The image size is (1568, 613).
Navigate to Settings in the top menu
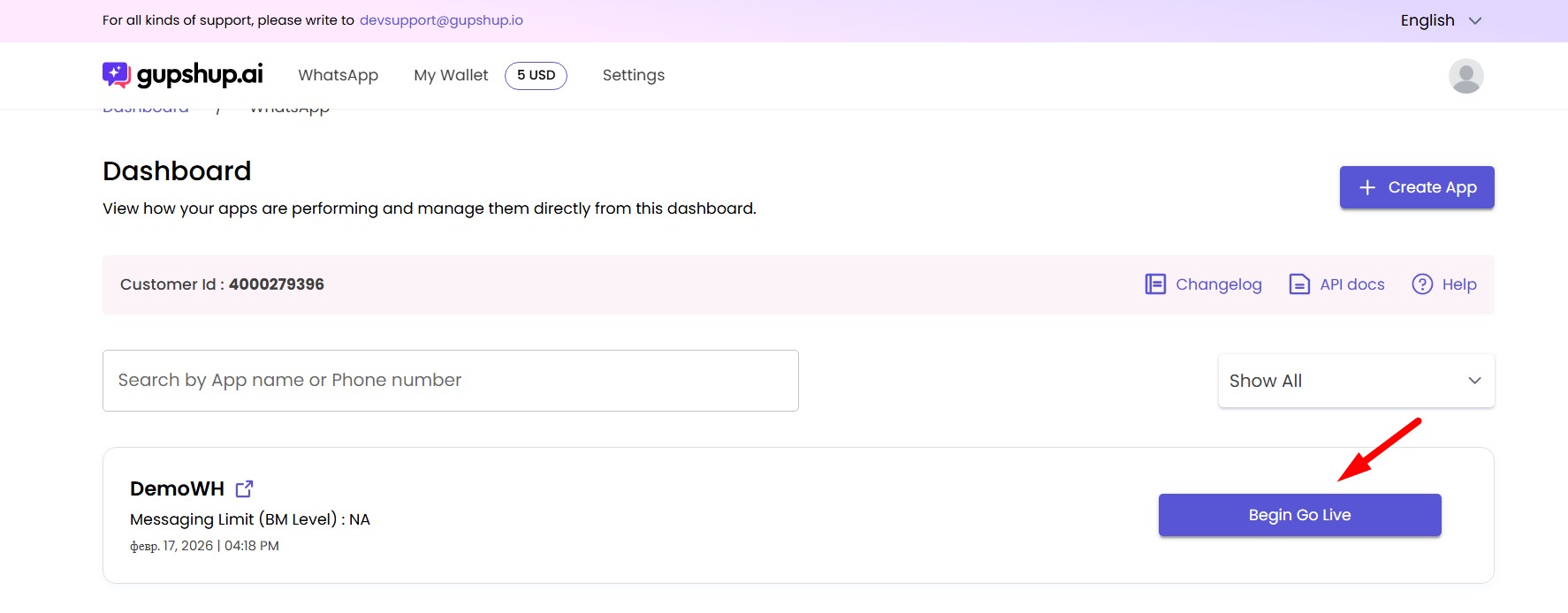633,75
